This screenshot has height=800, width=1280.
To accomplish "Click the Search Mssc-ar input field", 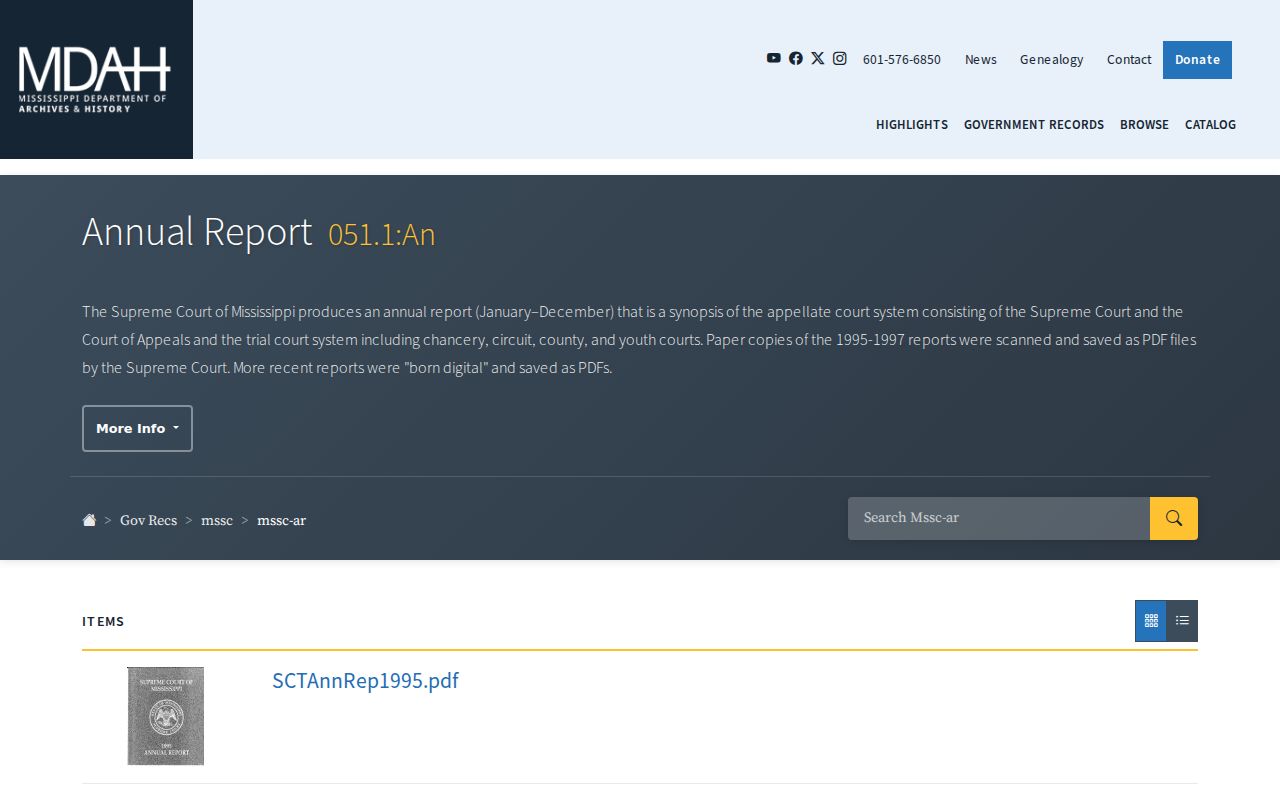I will pyautogui.click(x=999, y=518).
